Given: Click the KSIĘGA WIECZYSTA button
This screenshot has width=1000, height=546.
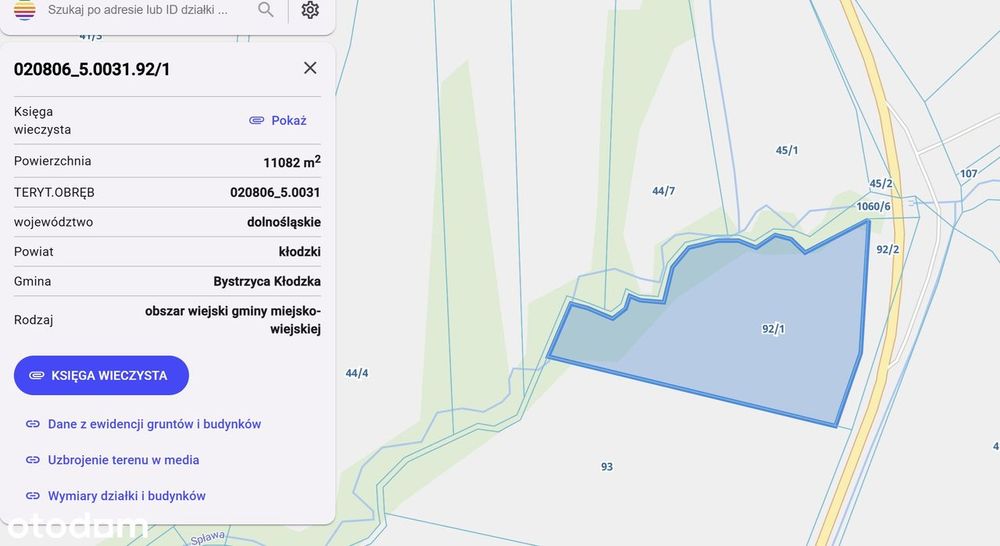Looking at the screenshot, I should click(x=101, y=376).
